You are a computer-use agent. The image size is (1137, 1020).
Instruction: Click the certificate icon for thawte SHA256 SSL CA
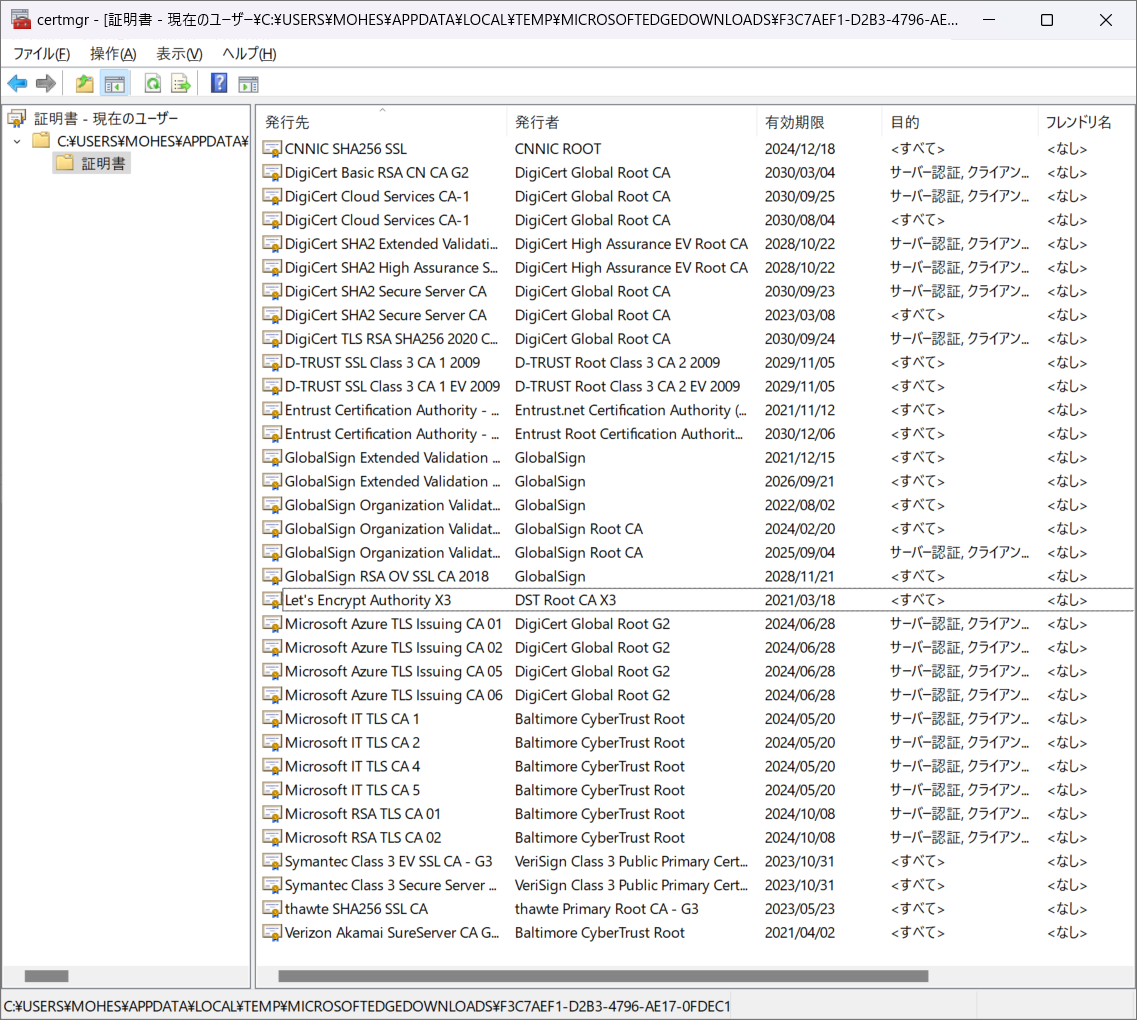pos(272,909)
